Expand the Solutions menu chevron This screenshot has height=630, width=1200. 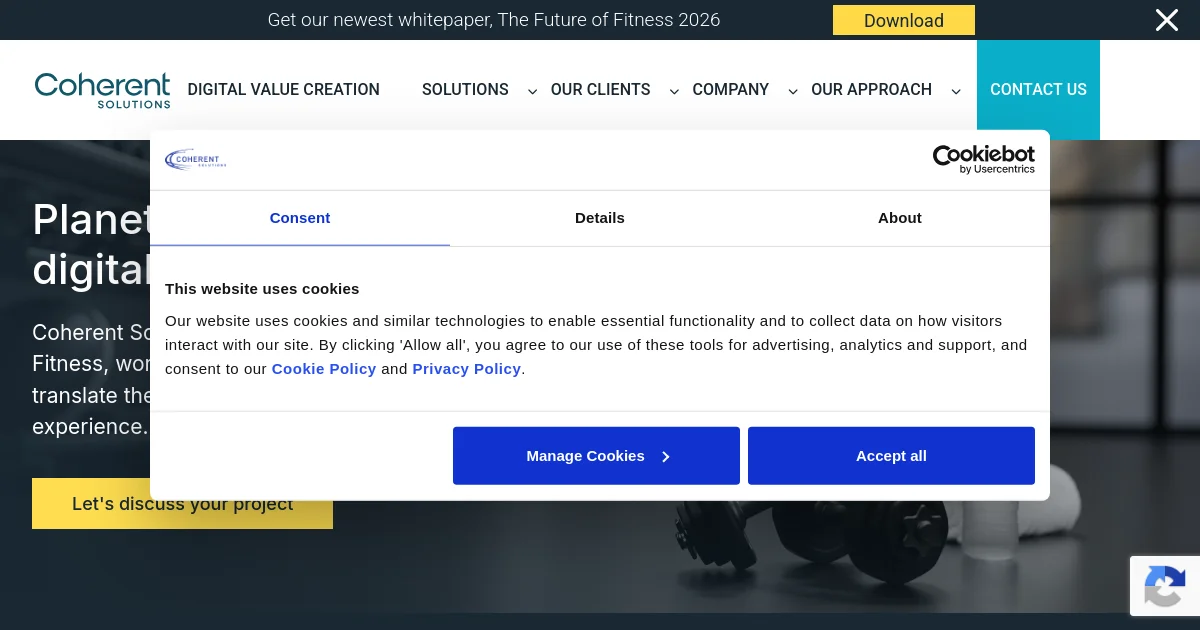[532, 91]
